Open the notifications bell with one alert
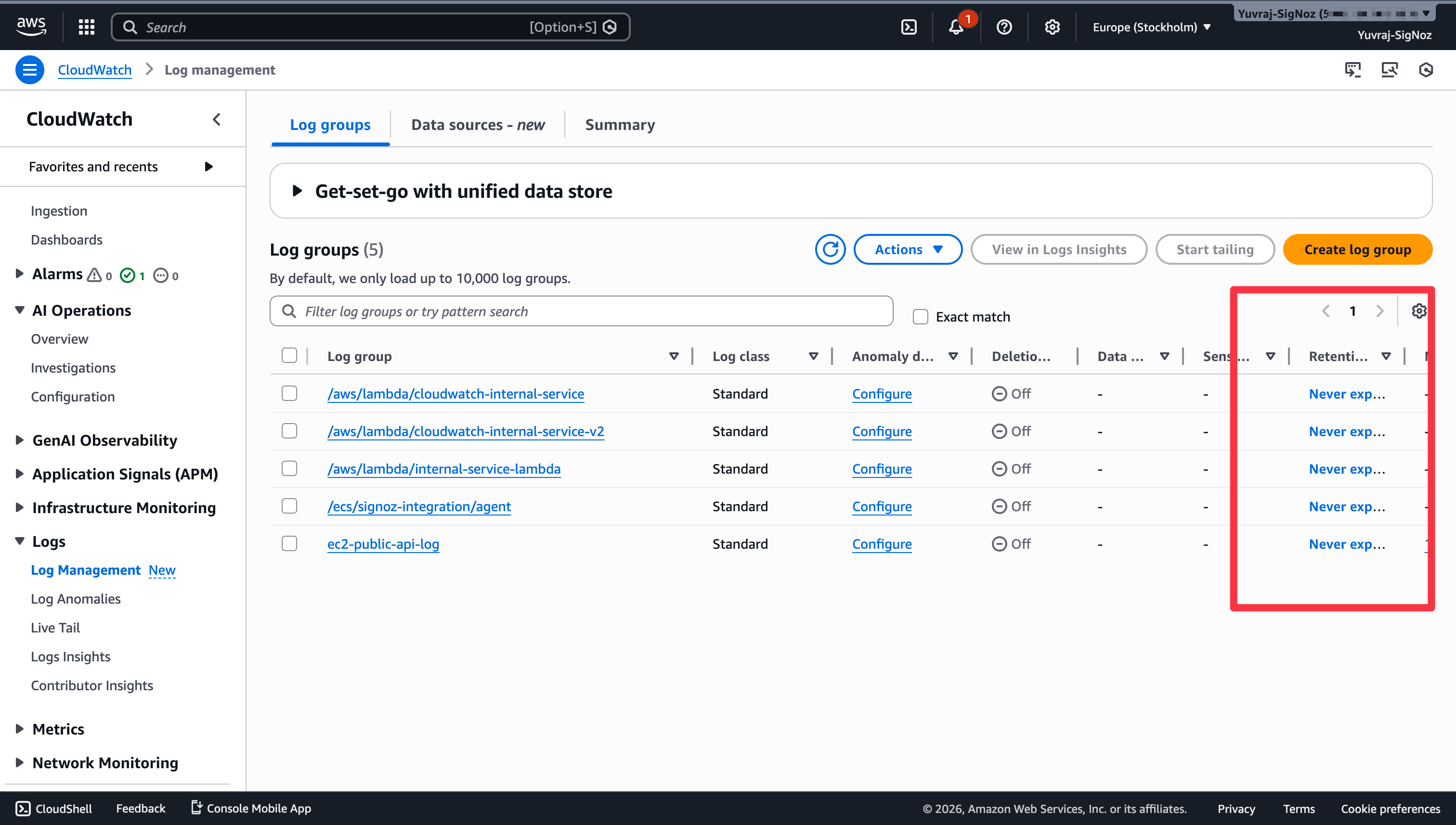 [957, 26]
